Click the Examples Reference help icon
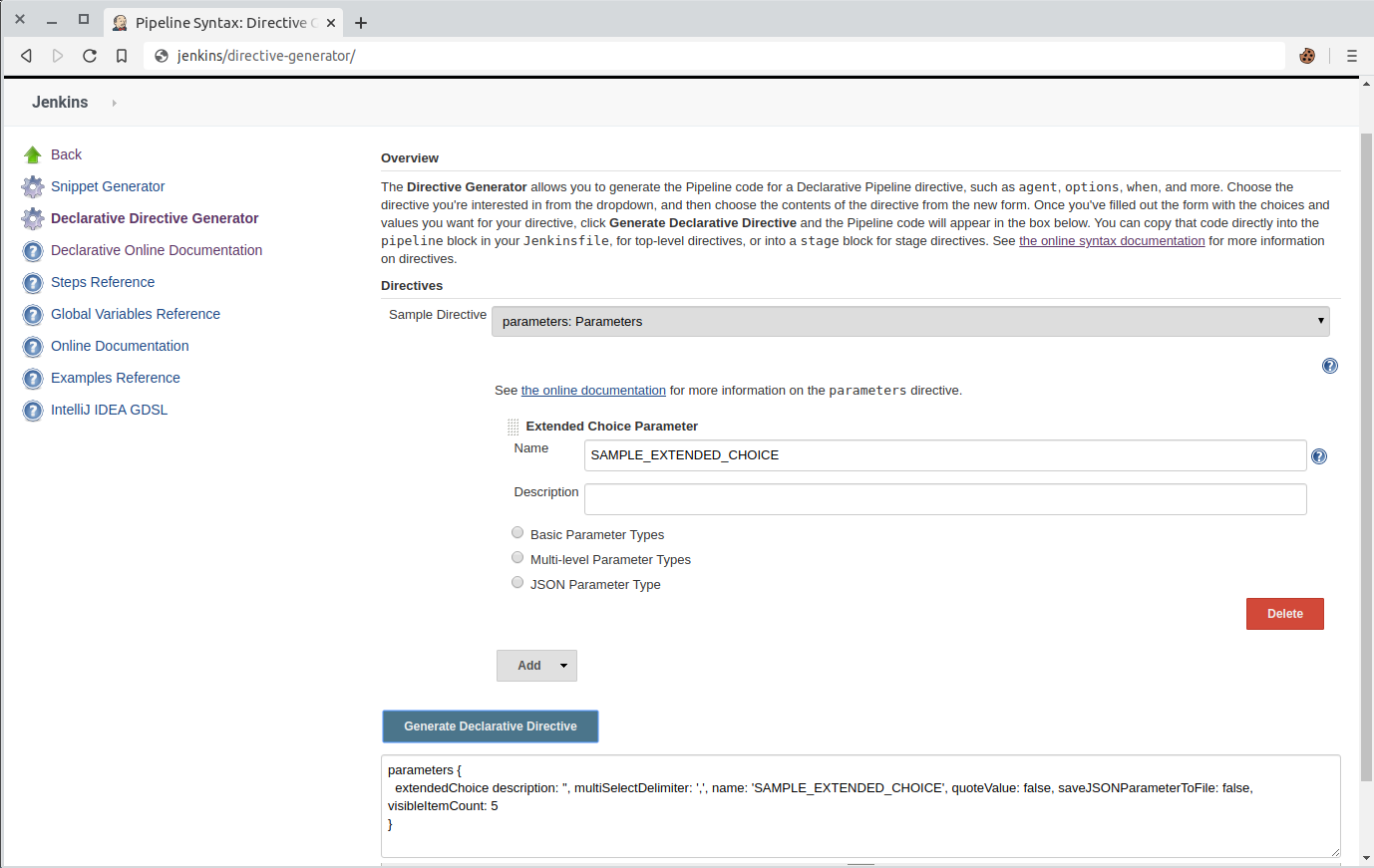 (33, 379)
